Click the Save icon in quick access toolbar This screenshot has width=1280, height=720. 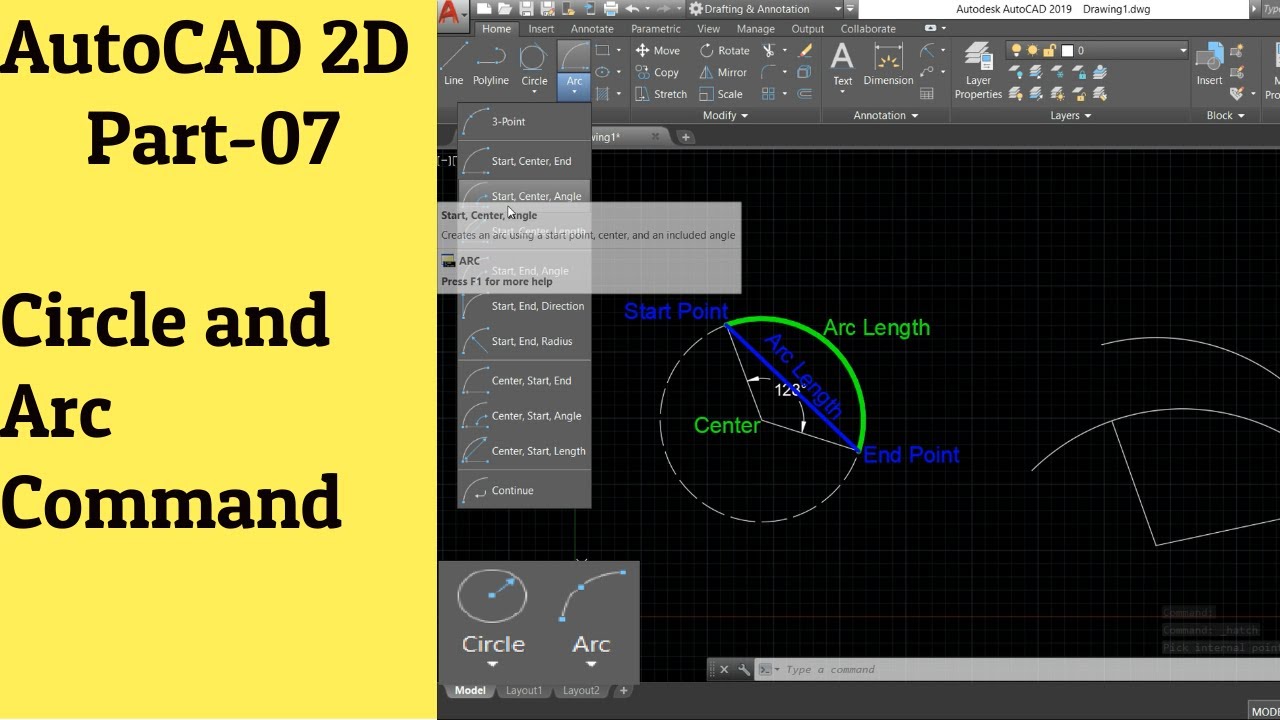pos(526,8)
